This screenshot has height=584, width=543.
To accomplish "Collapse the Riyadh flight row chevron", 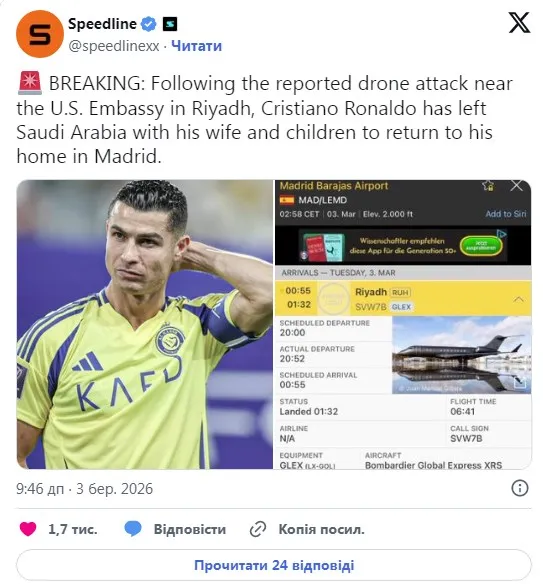I will point(519,299).
